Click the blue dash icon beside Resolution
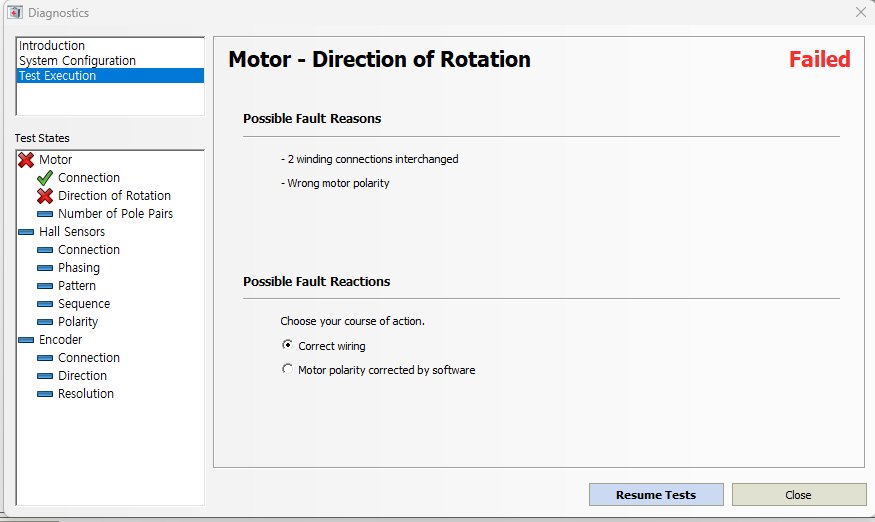The width and height of the screenshot is (875, 522). coord(45,394)
